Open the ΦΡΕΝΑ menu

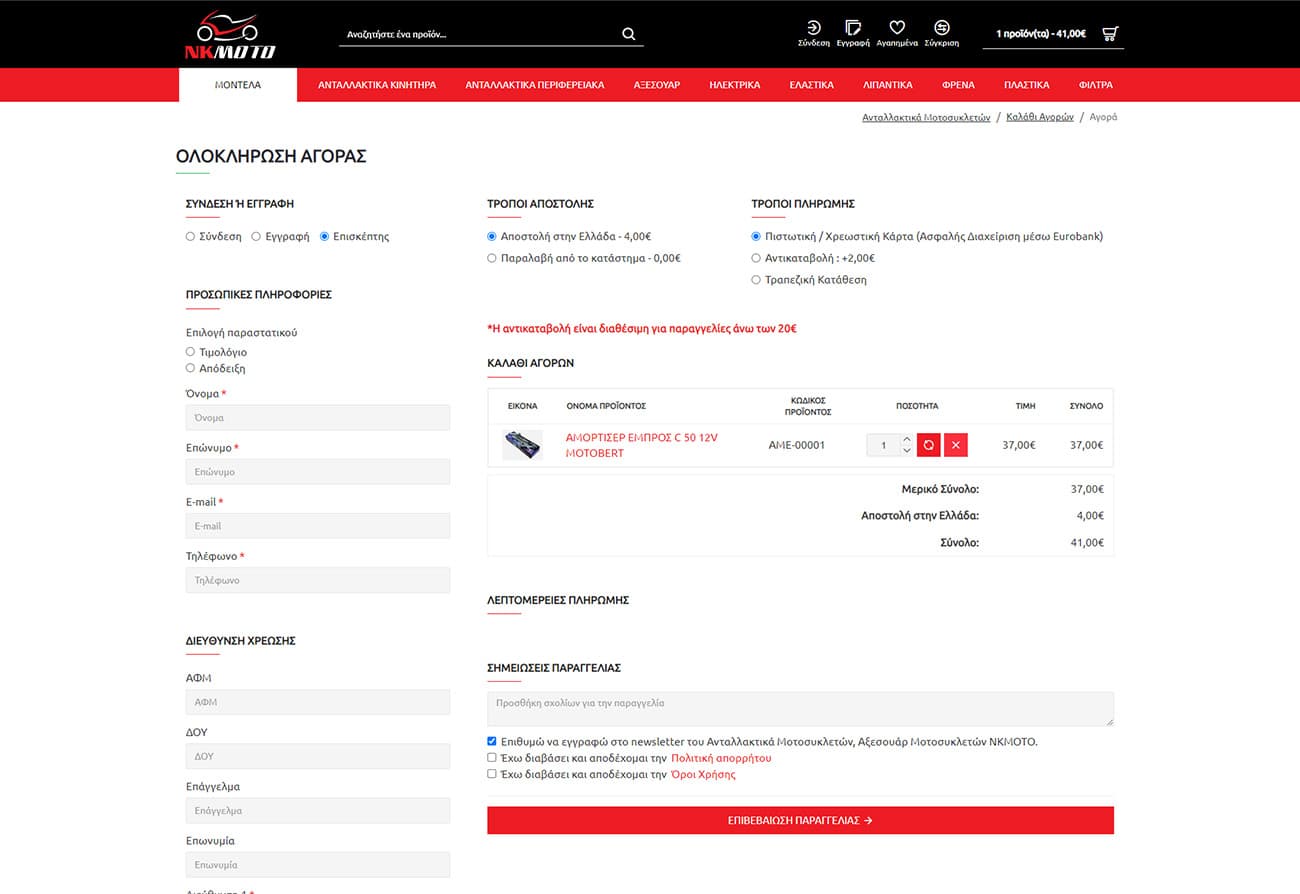click(959, 85)
